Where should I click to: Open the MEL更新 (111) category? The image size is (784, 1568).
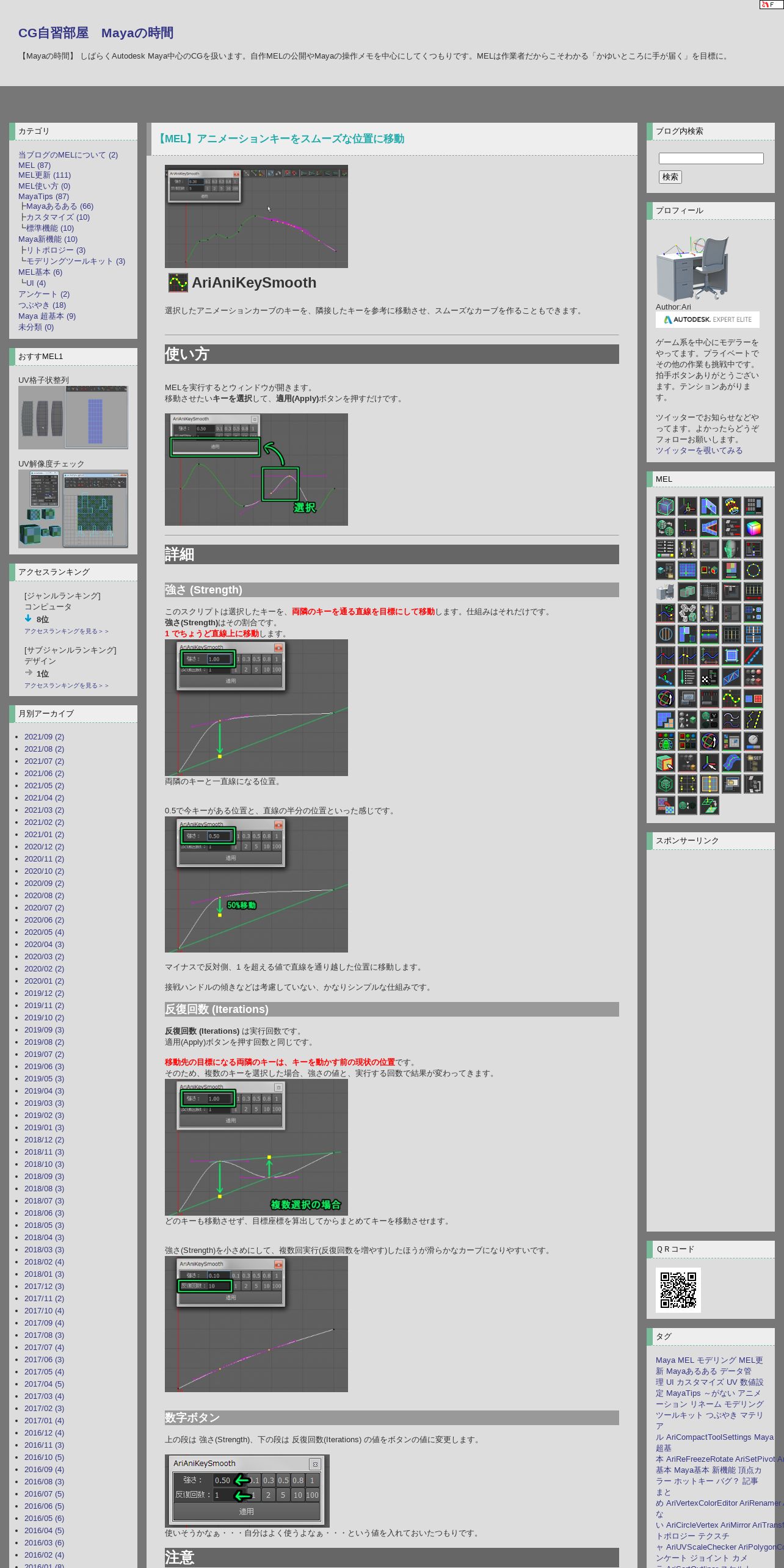(45, 175)
